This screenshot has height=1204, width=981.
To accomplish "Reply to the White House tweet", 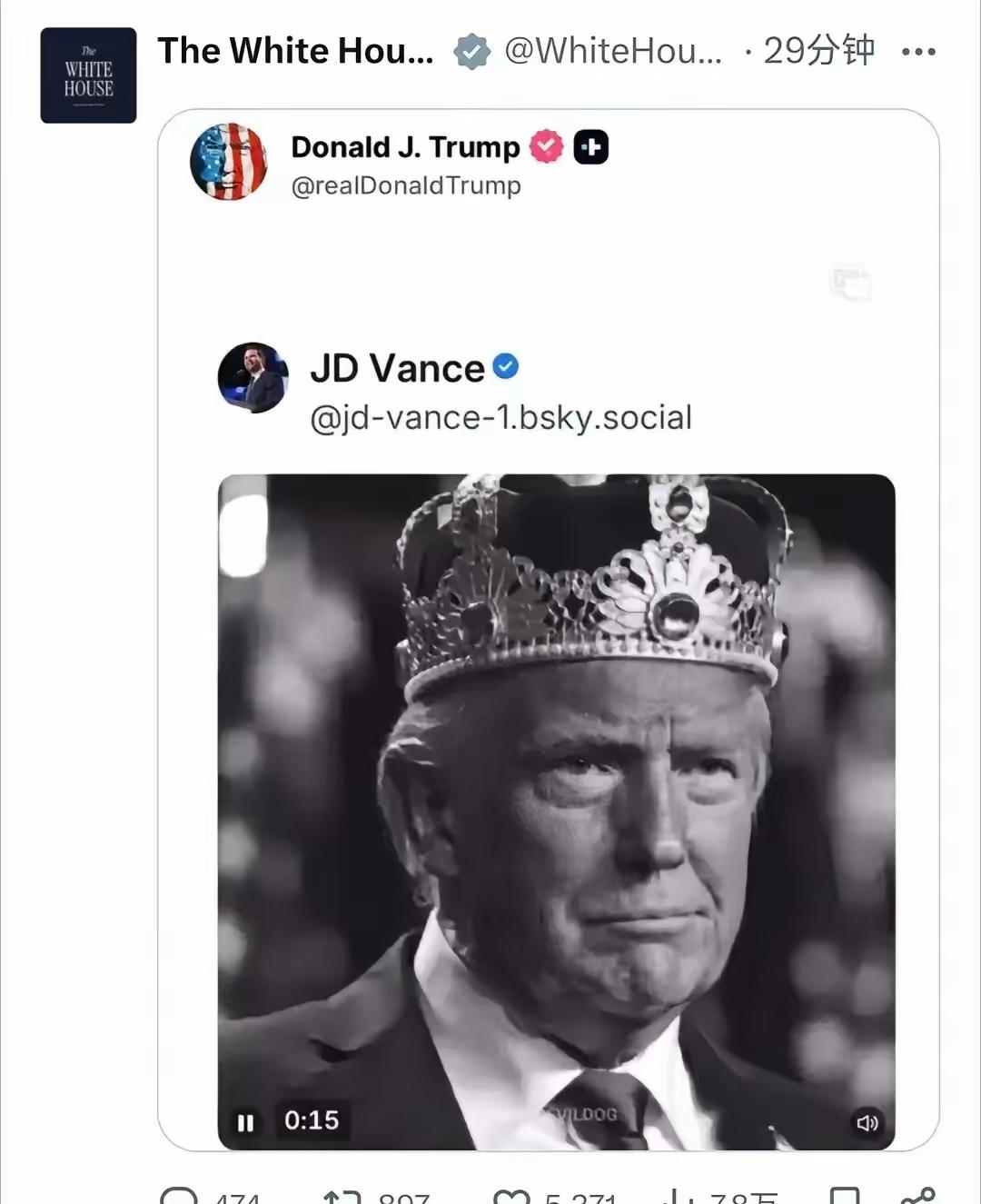I will pos(179,1196).
